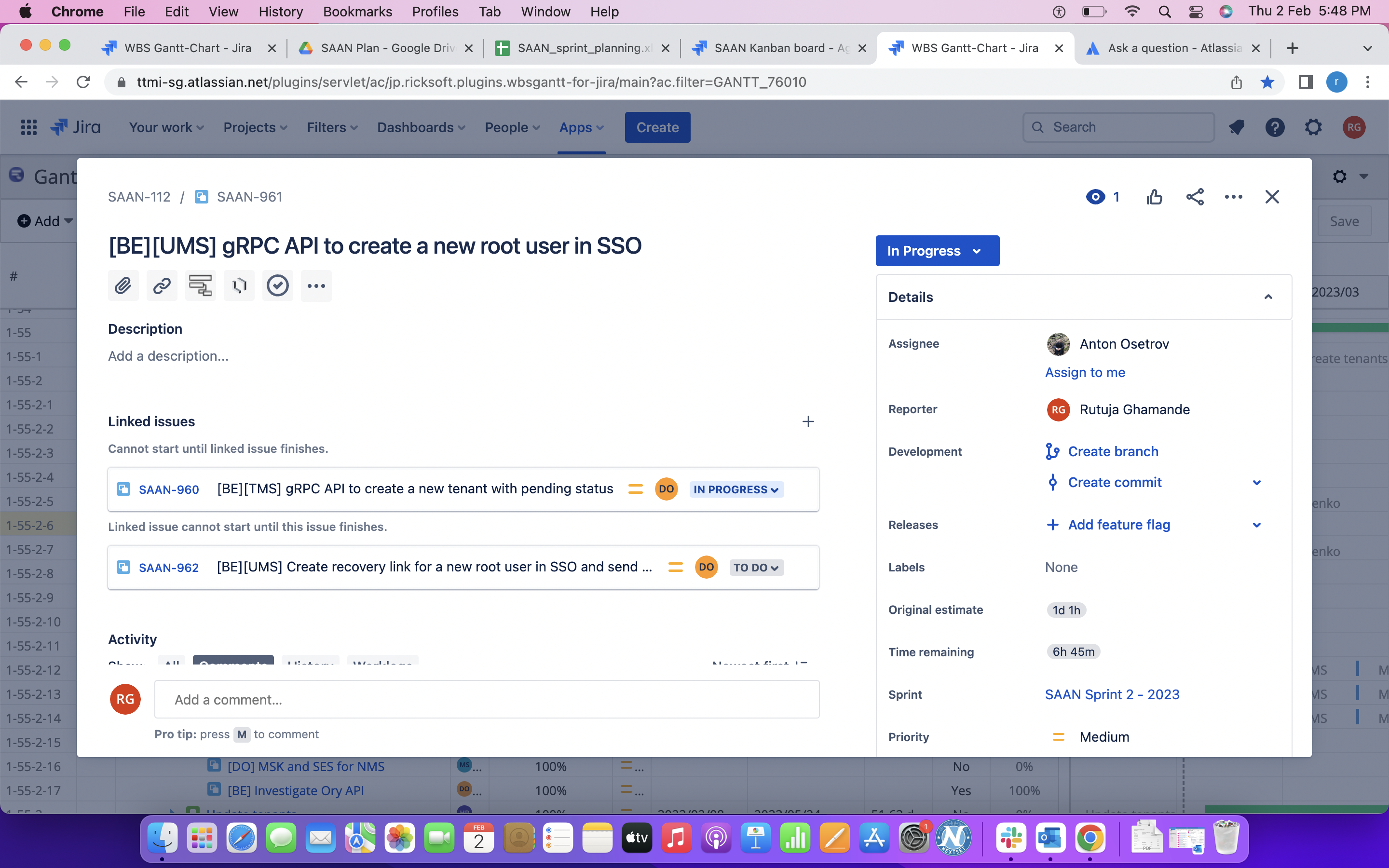Click Create branch link
Screen dimensions: 1389x868
(x=1113, y=451)
